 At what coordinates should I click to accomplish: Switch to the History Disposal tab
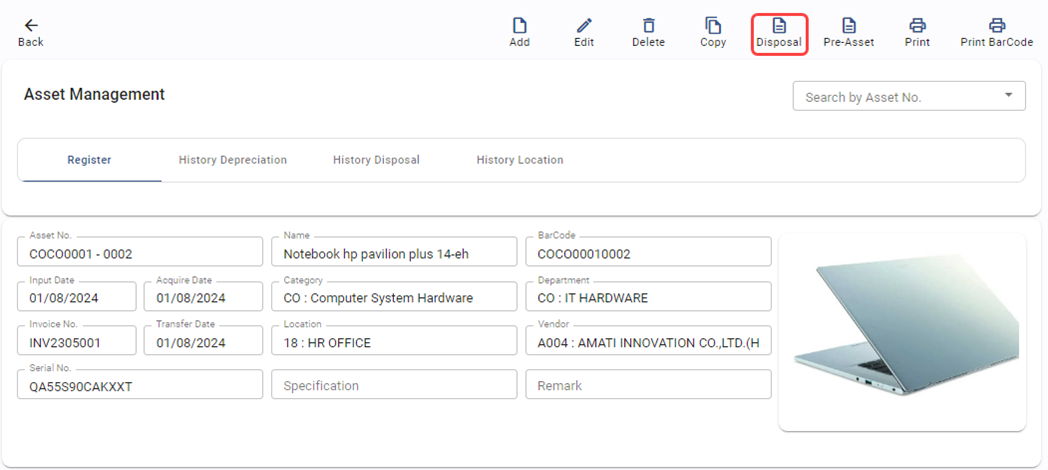376,160
